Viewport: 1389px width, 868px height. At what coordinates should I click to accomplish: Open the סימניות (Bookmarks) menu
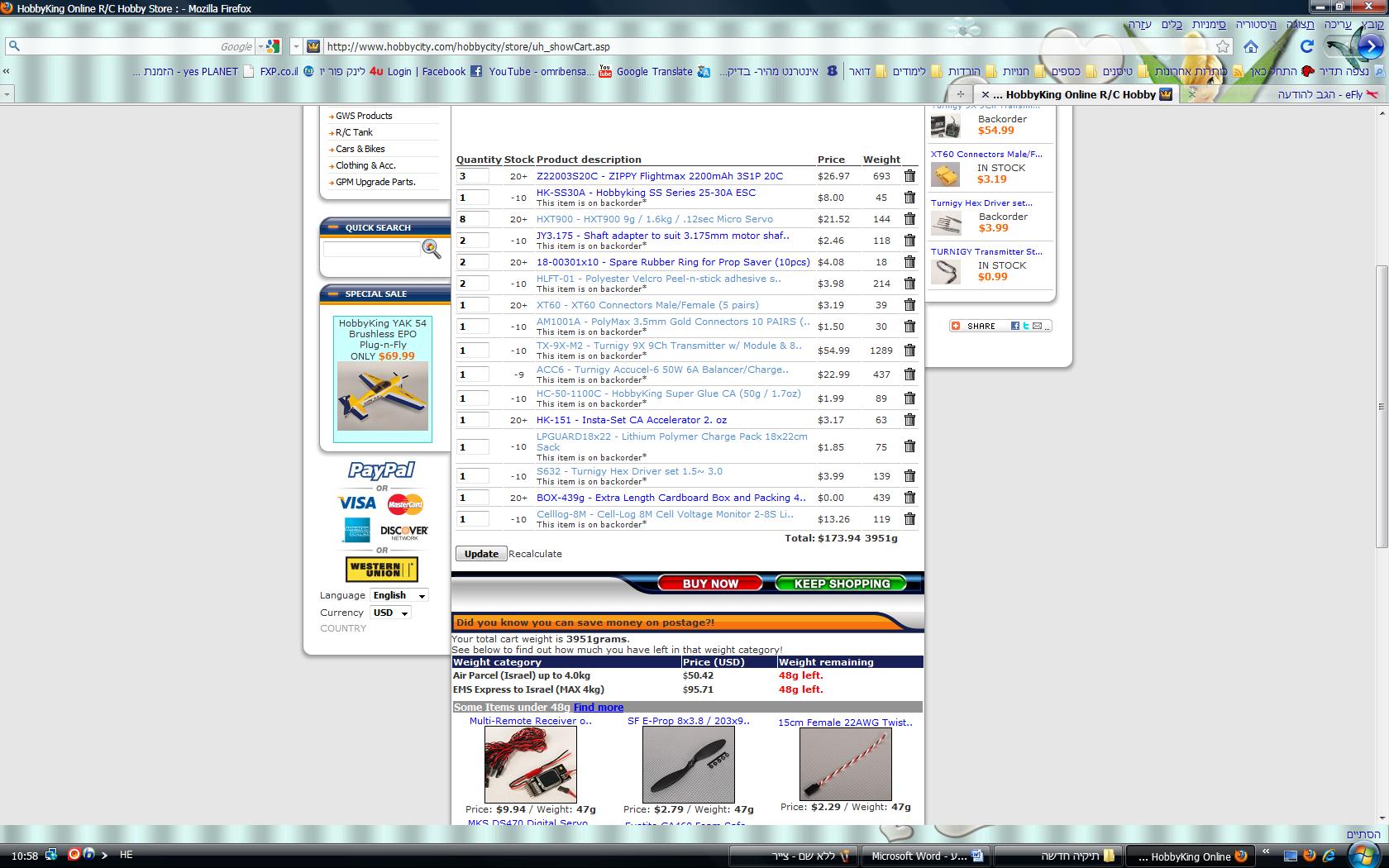(1210, 26)
